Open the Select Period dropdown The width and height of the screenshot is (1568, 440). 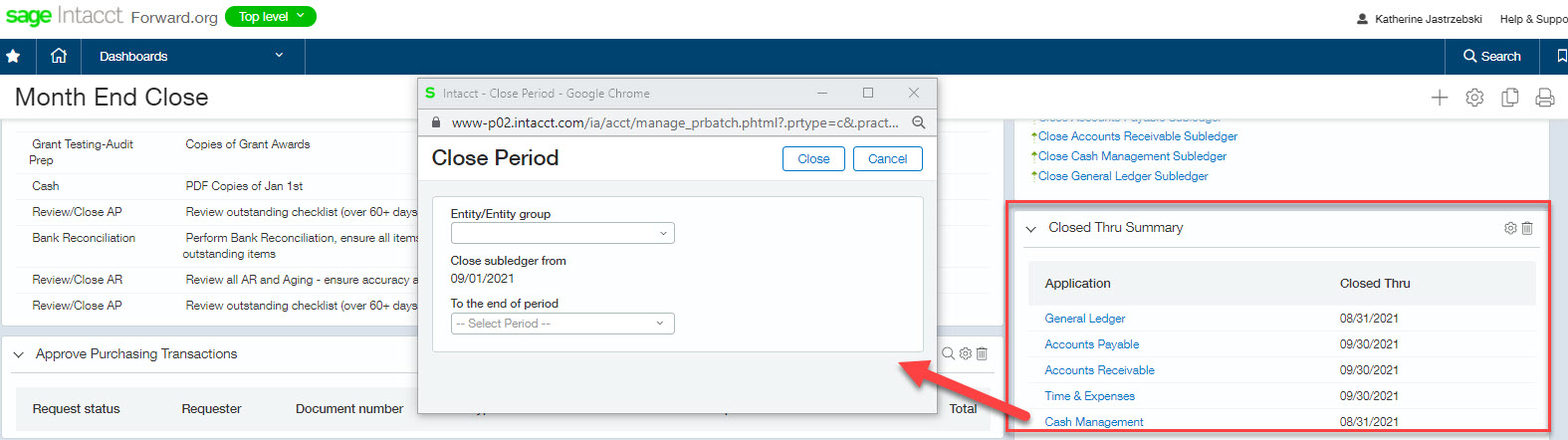coord(562,324)
